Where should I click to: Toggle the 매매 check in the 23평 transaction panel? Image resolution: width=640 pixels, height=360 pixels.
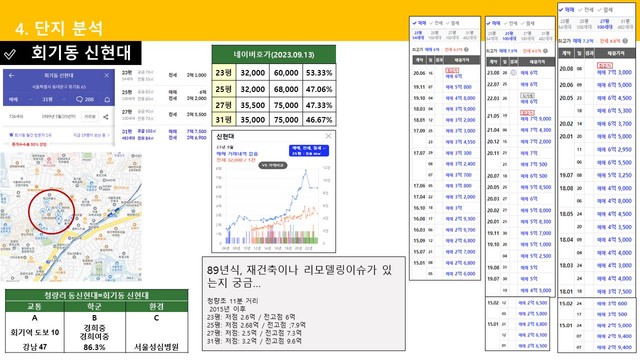[418, 23]
